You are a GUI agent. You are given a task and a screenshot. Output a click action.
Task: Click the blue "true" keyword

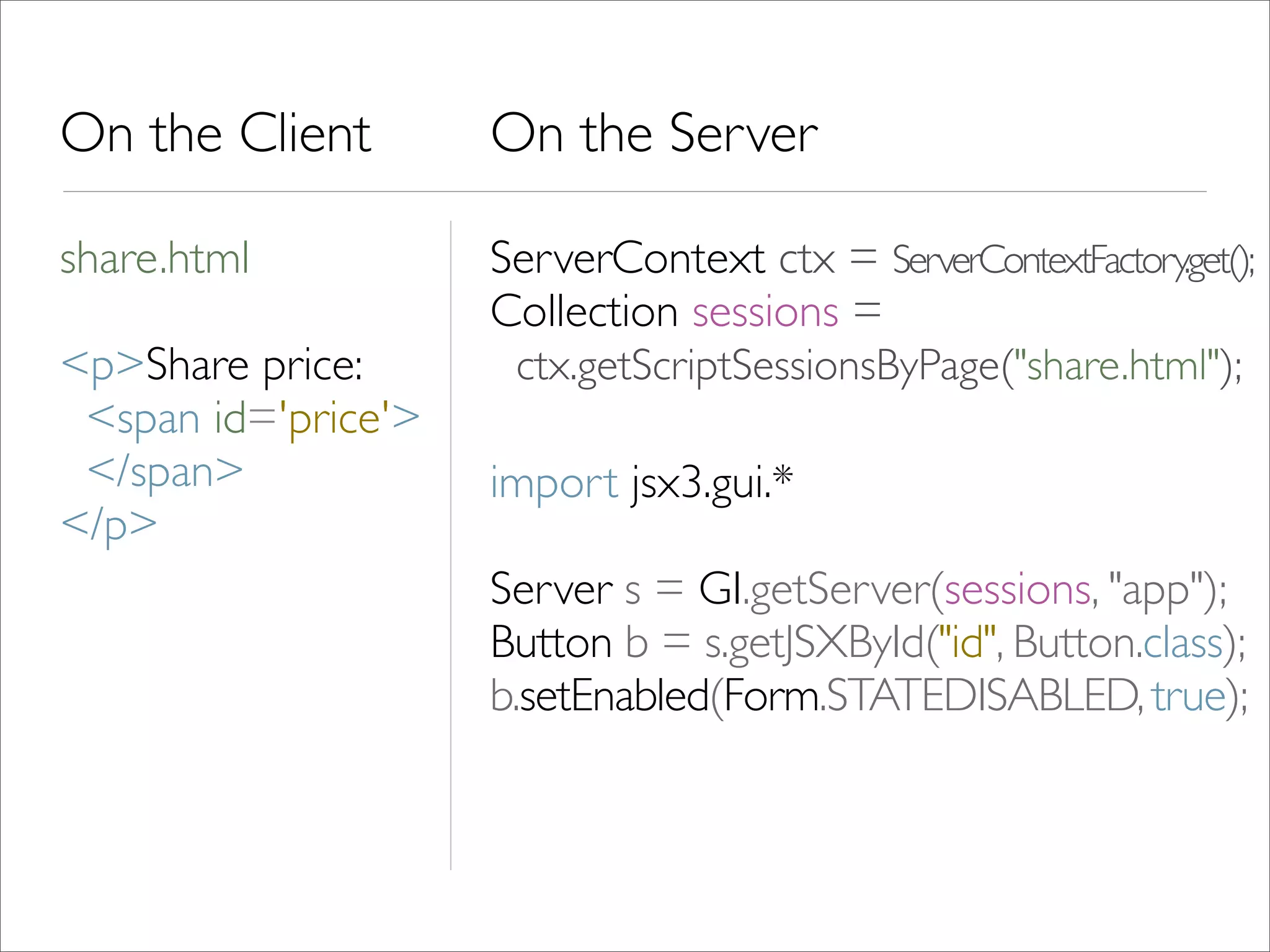1189,696
